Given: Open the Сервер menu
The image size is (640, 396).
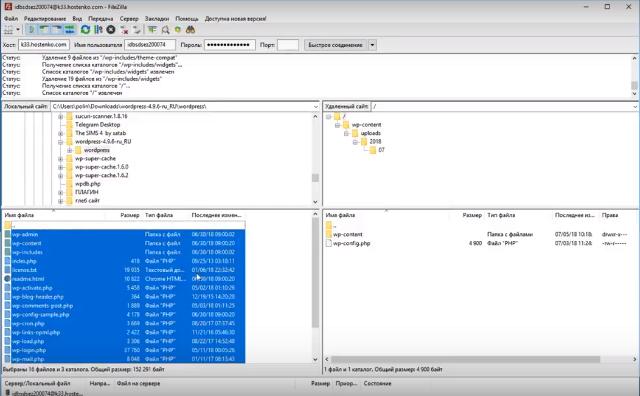Looking at the screenshot, I should pyautogui.click(x=129, y=19).
